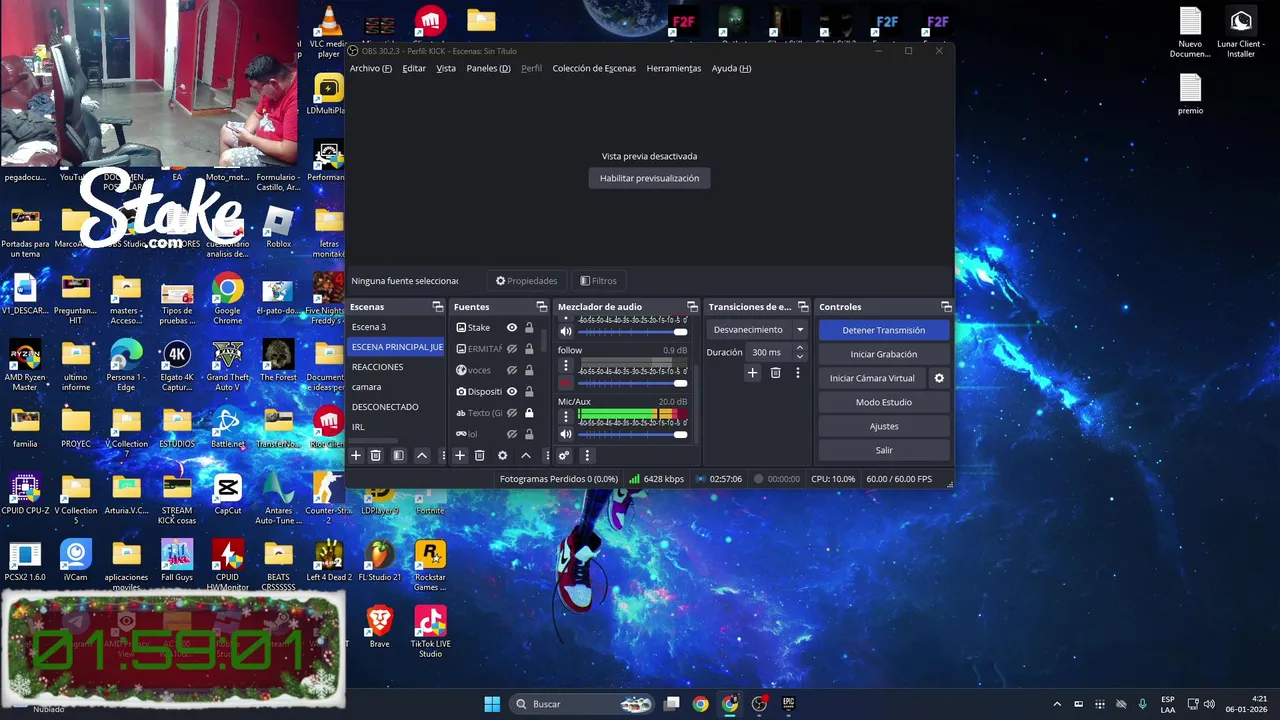Decrease Duración with down arrow
The image size is (1280, 720).
click(799, 357)
